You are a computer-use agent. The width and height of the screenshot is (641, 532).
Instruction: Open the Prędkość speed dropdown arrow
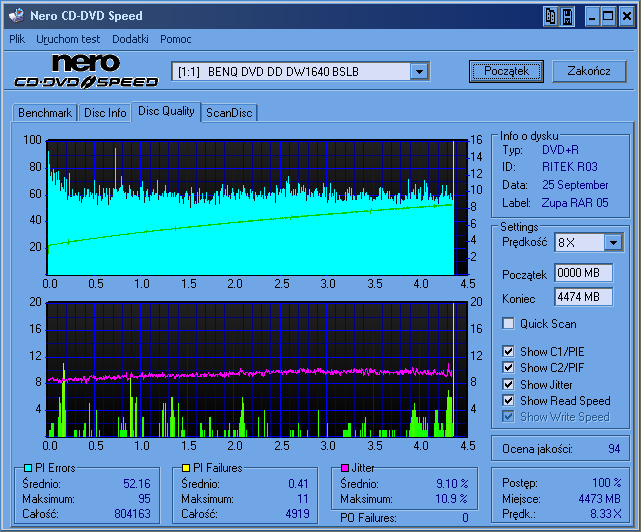click(613, 242)
